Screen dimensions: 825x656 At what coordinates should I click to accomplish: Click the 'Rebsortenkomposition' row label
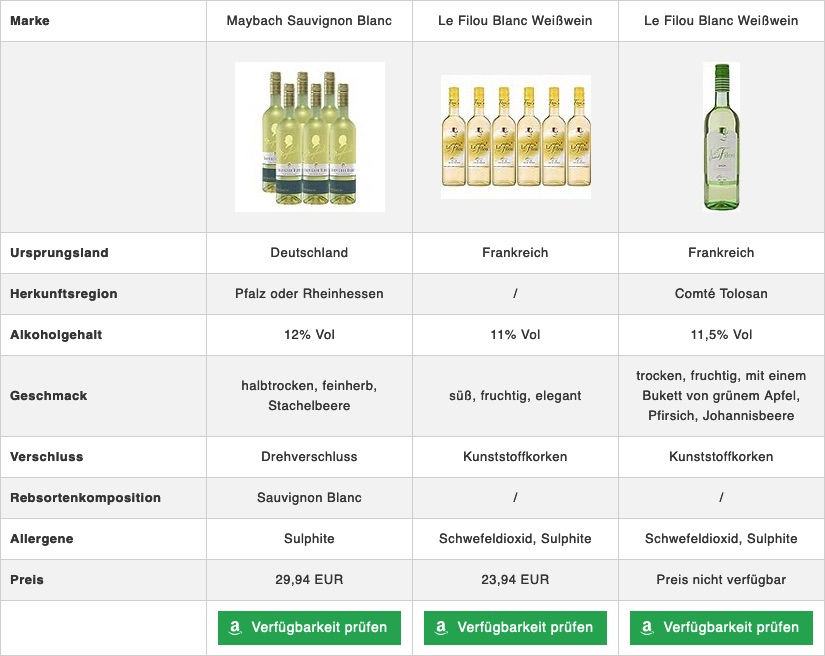85,498
